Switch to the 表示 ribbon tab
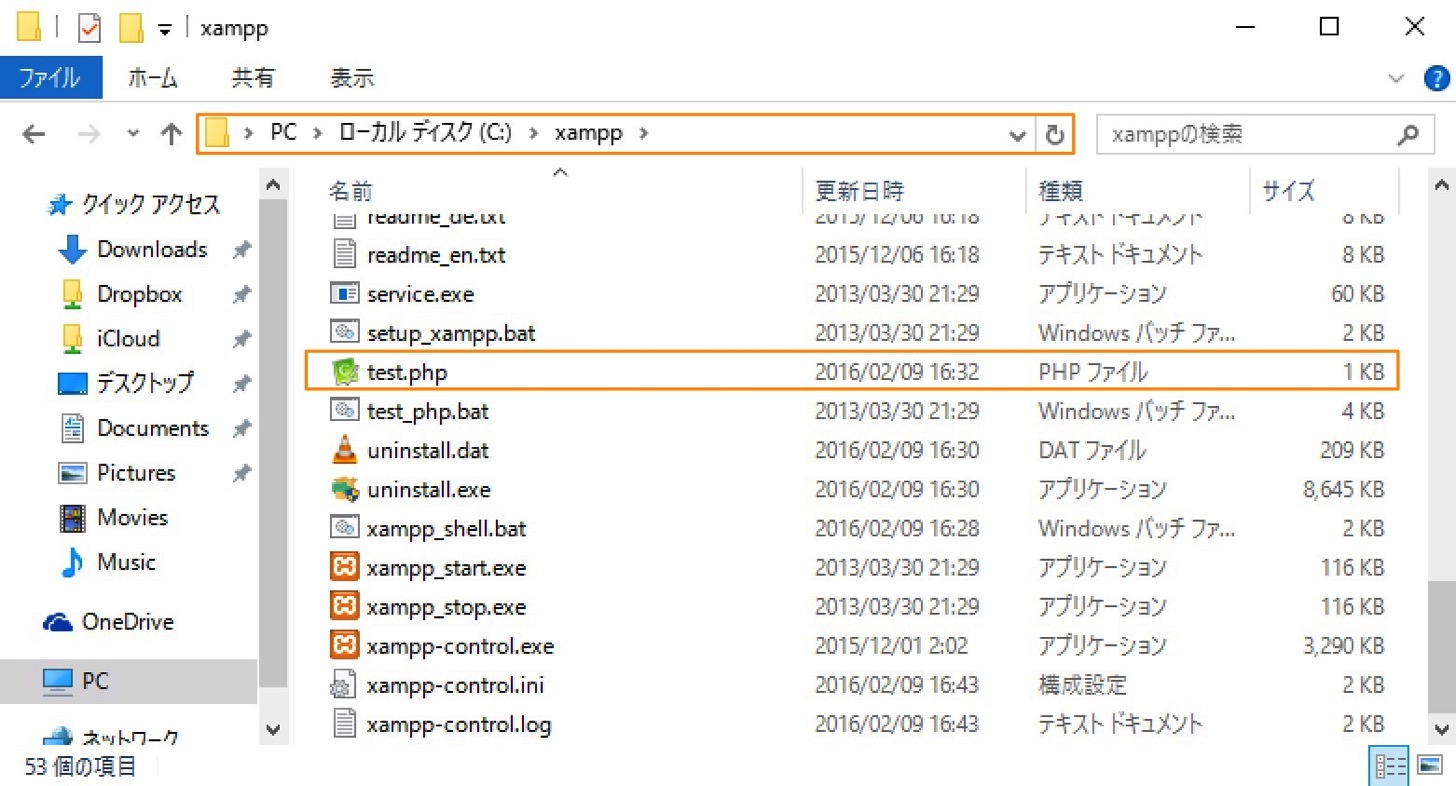 [x=352, y=77]
